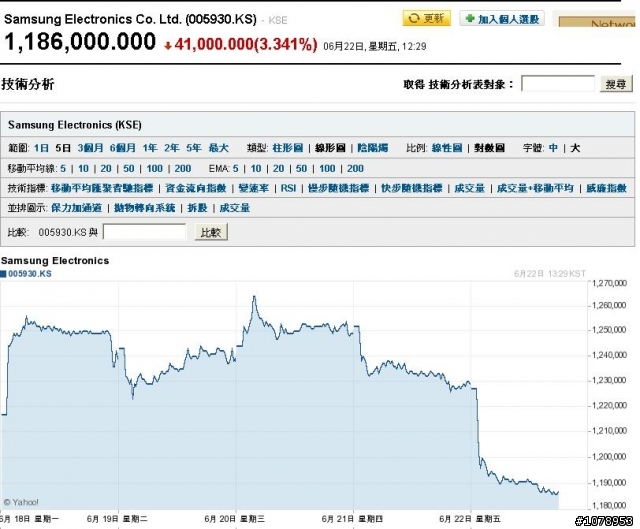
Task: Focus the technical analysis symbol search field
Action: click(x=558, y=84)
